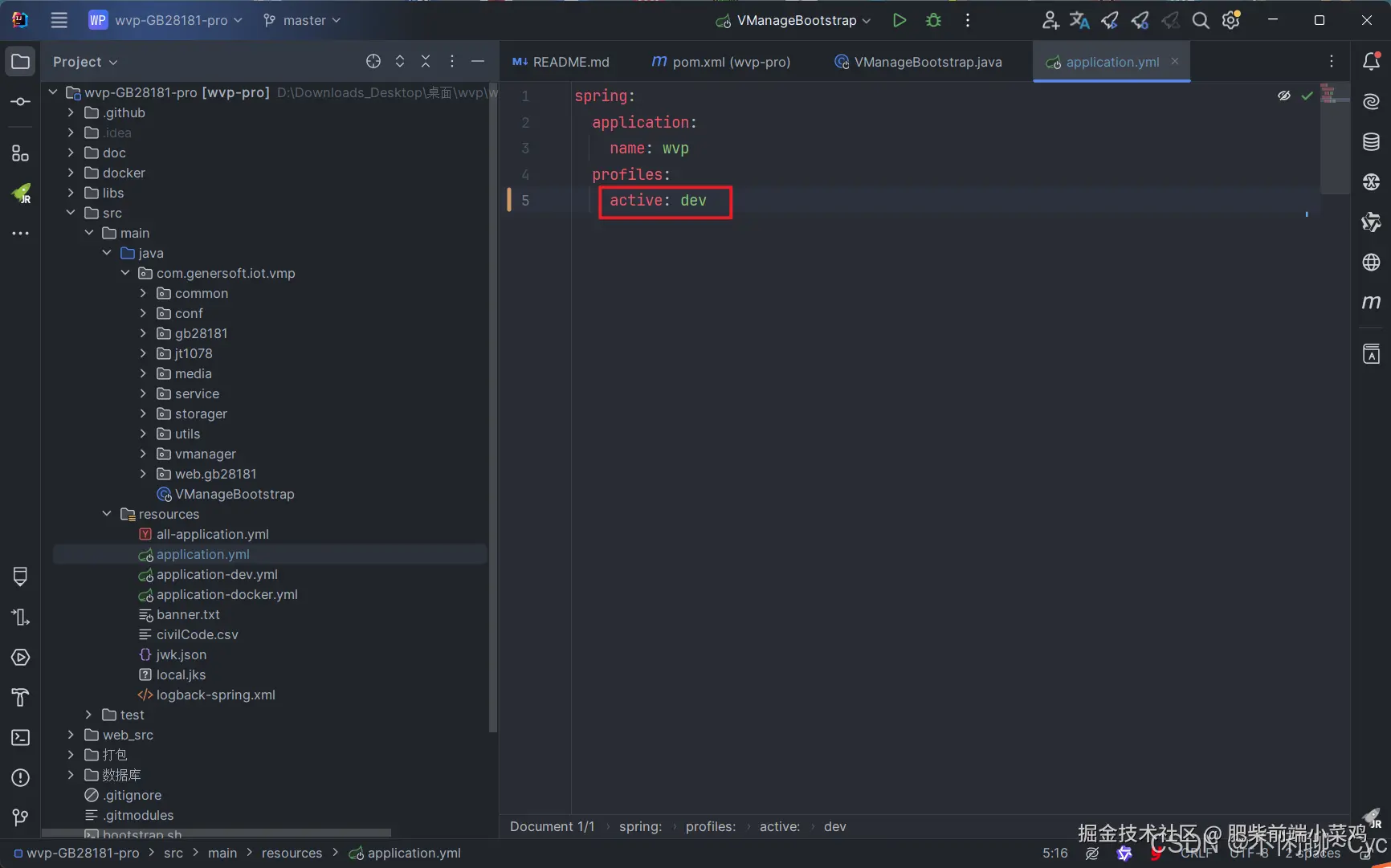Close the application.yml tab
This screenshot has height=868, width=1391.
[x=1175, y=61]
